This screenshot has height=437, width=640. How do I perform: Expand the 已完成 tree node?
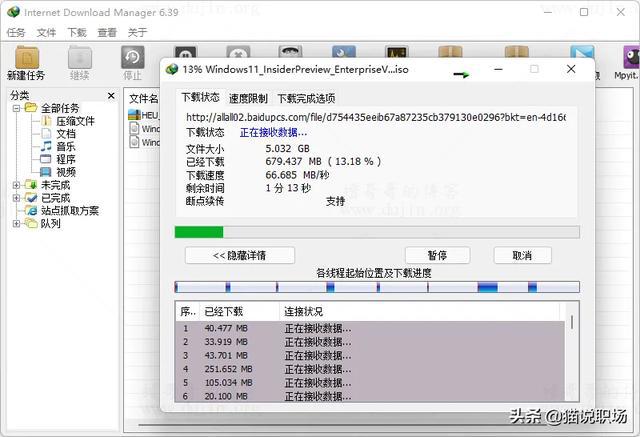coord(16,198)
